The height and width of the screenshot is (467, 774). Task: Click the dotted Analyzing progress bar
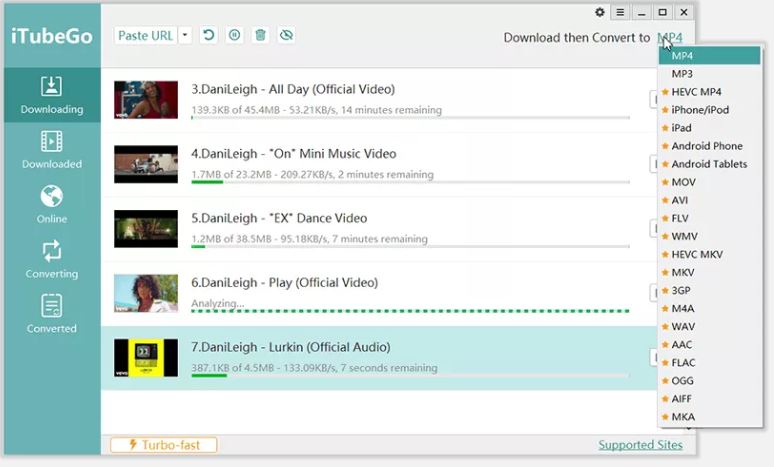411,311
